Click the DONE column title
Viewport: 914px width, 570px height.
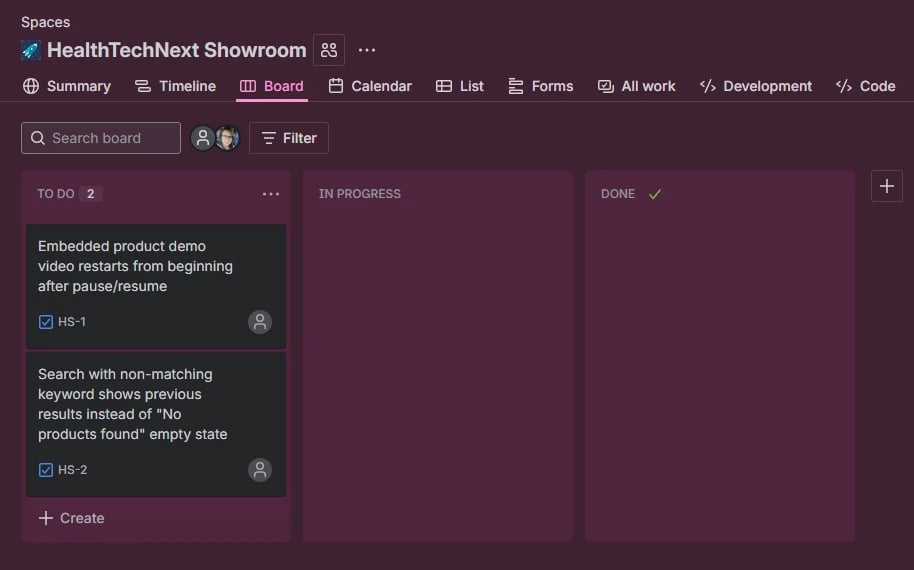[x=618, y=194]
